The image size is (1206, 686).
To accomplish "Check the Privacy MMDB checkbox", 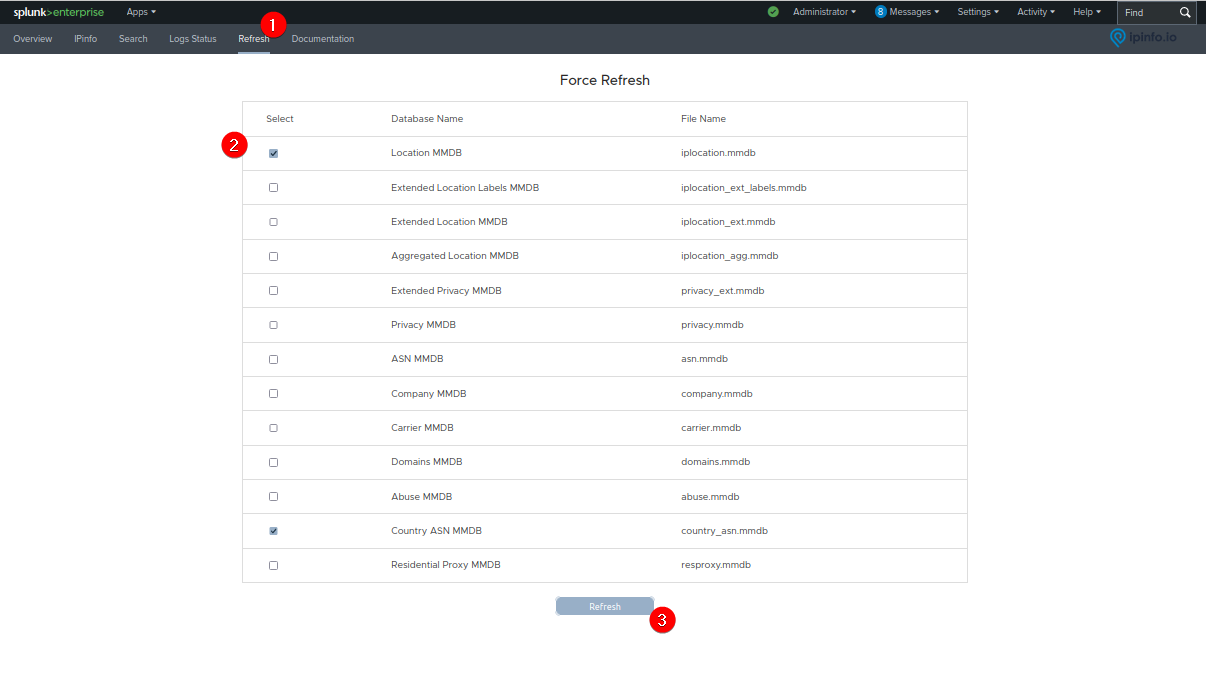I will click(x=273, y=324).
